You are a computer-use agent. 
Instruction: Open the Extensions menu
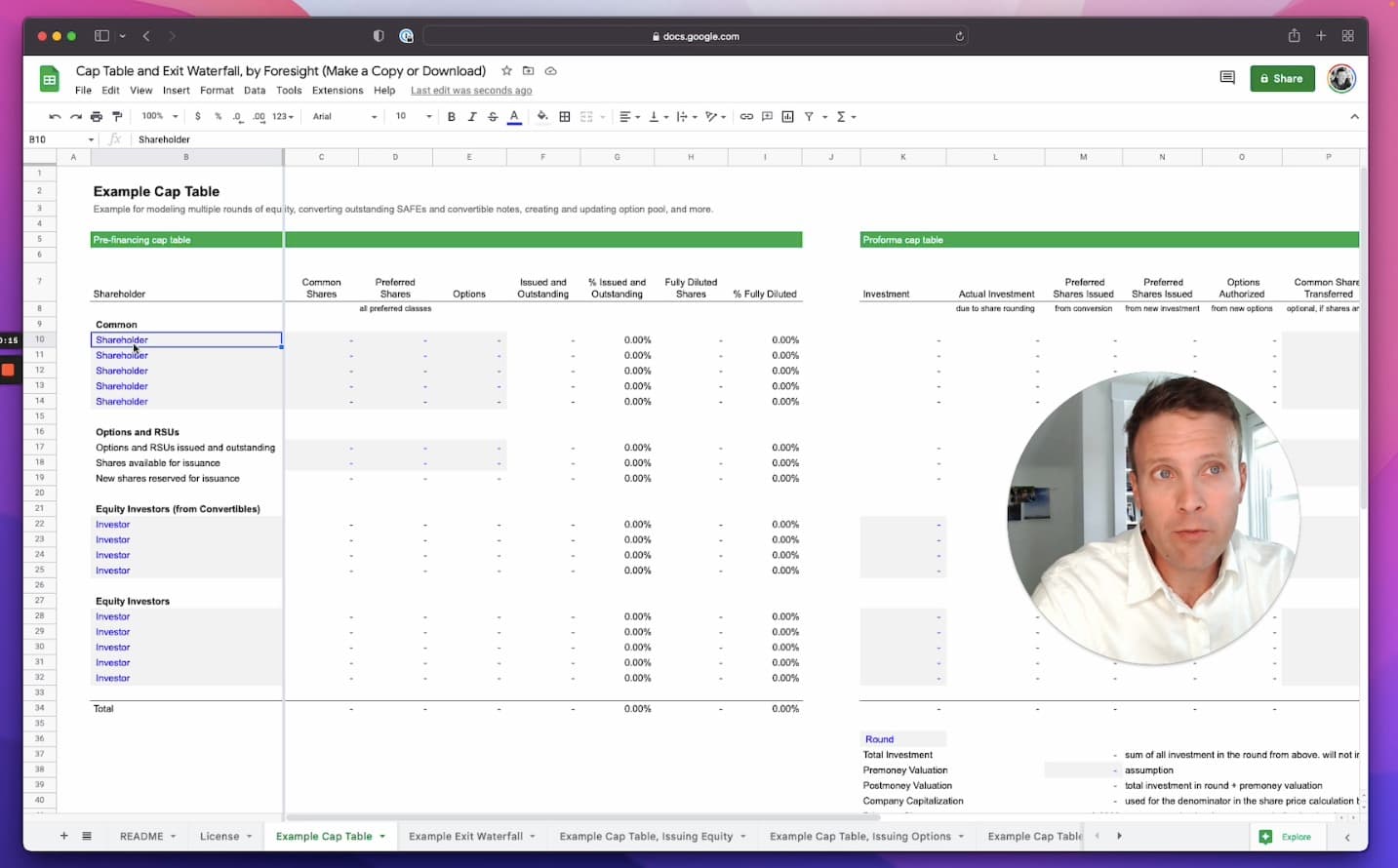pyautogui.click(x=338, y=91)
